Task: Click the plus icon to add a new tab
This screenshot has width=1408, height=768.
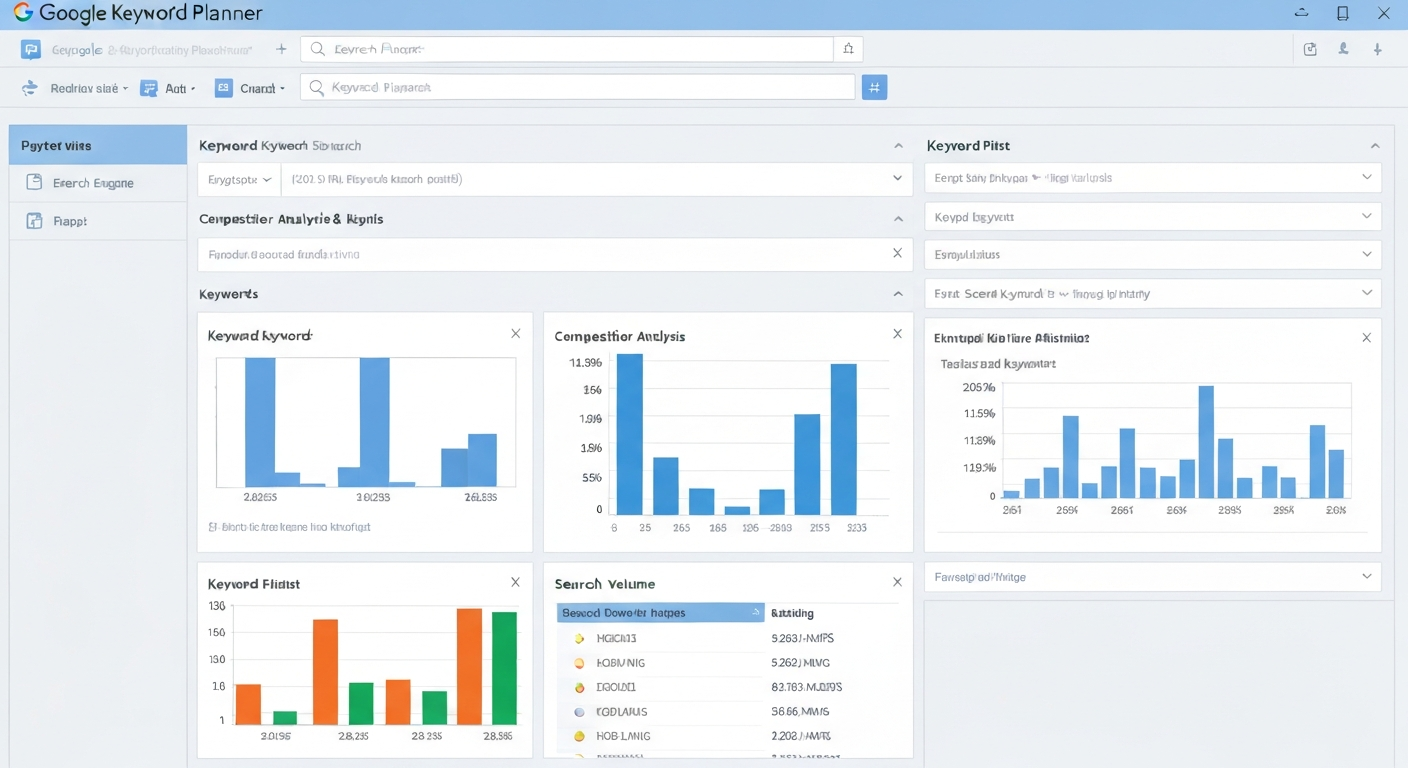Action: [281, 49]
